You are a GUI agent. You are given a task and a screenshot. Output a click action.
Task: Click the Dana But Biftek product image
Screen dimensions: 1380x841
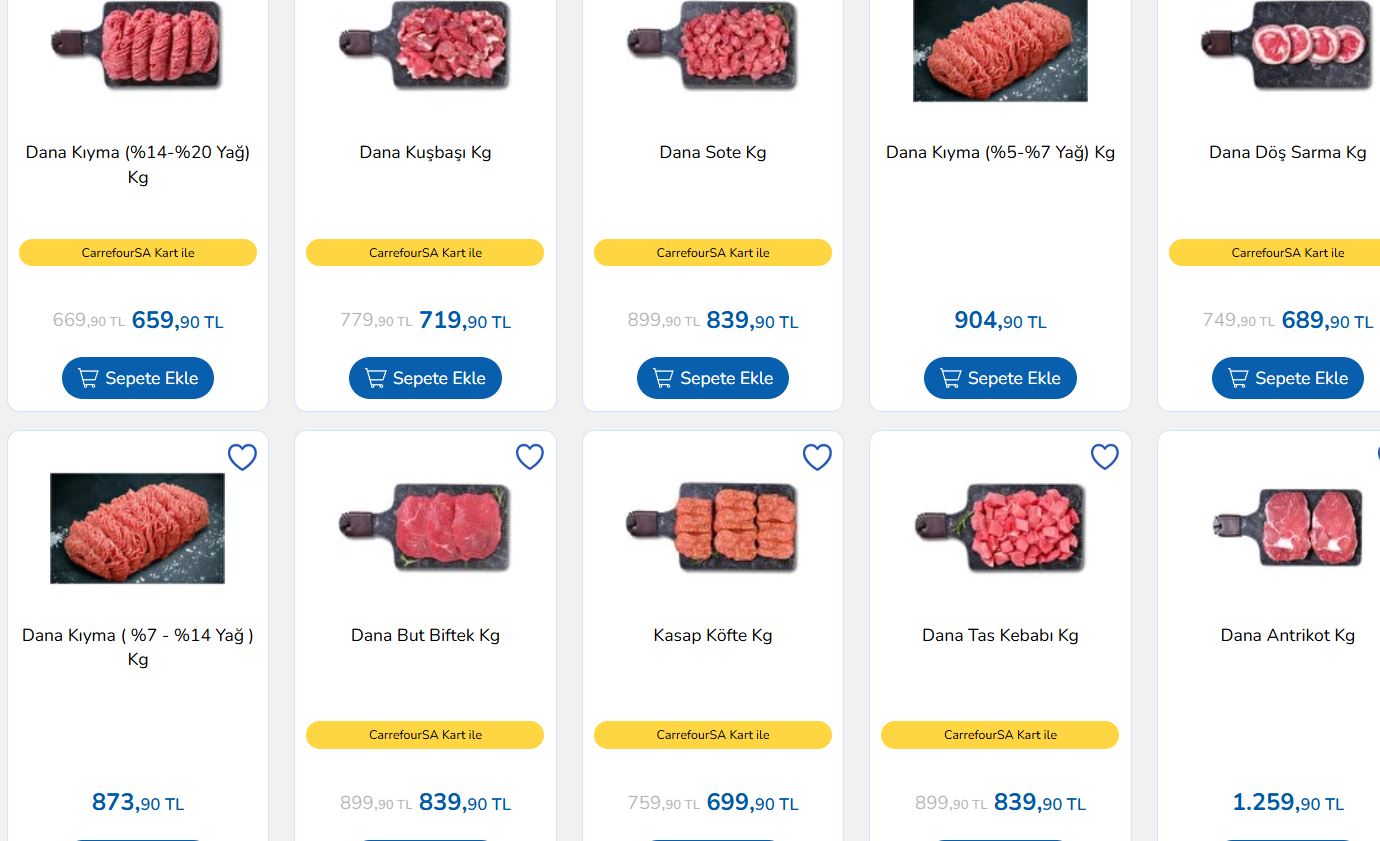tap(425, 528)
